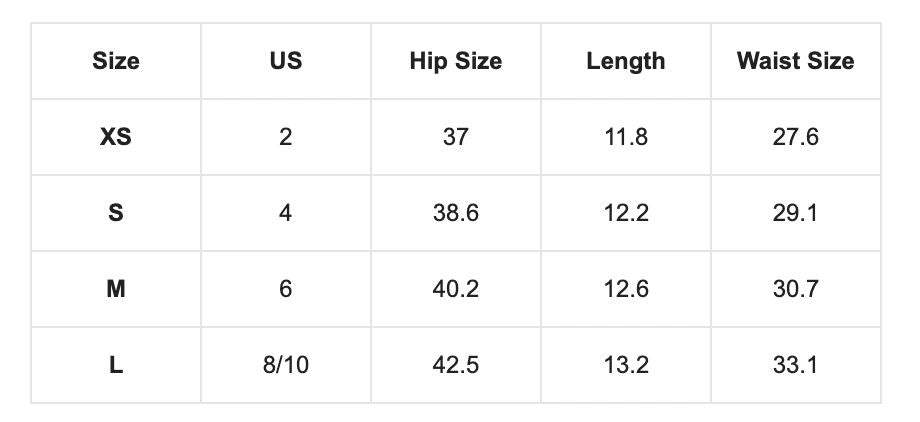
Task: Select the L size row label
Action: pyautogui.click(x=116, y=365)
